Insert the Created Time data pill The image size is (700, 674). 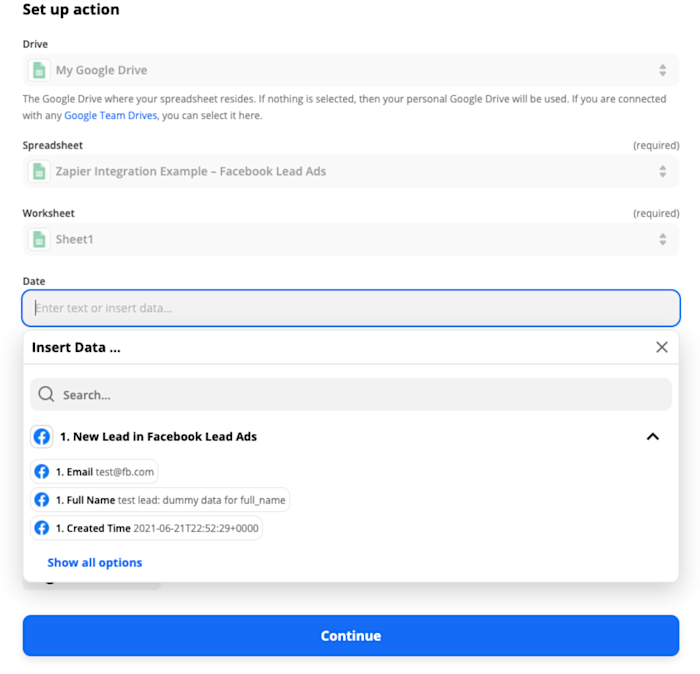(146, 528)
